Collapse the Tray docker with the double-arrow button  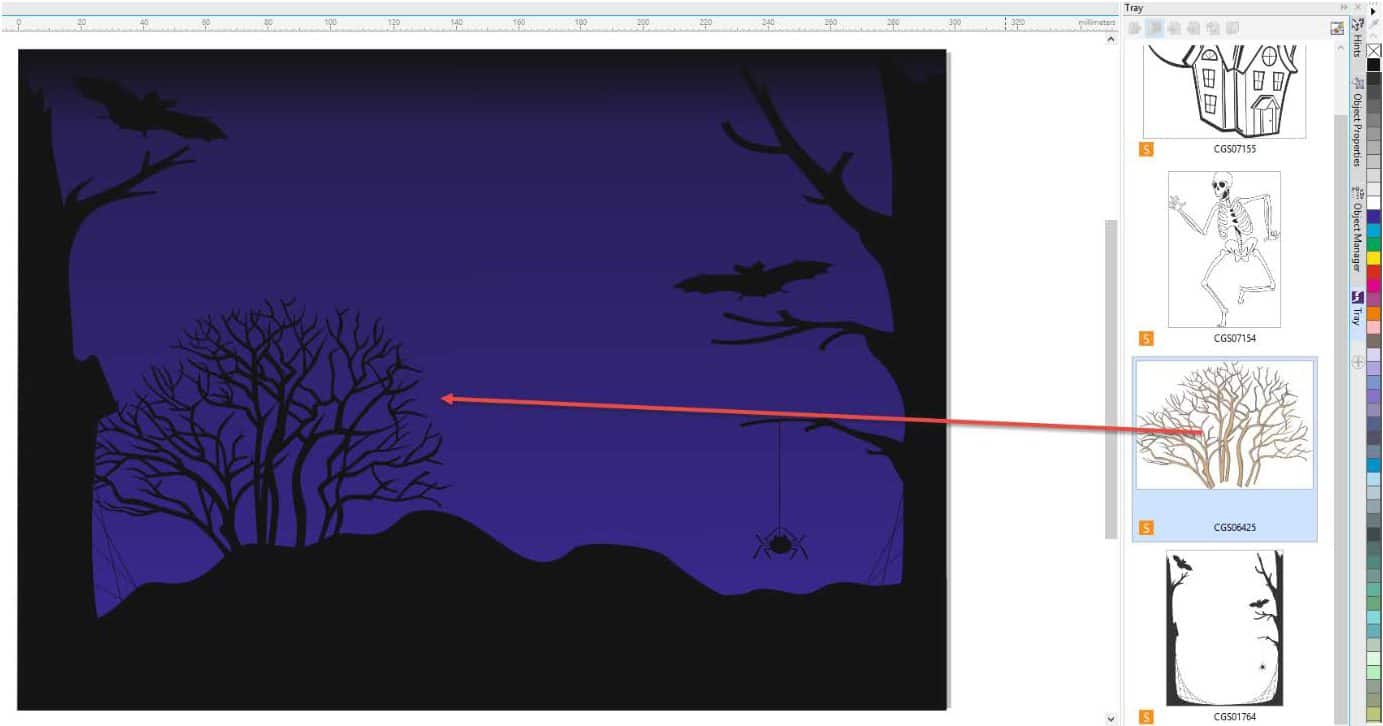[1345, 7]
